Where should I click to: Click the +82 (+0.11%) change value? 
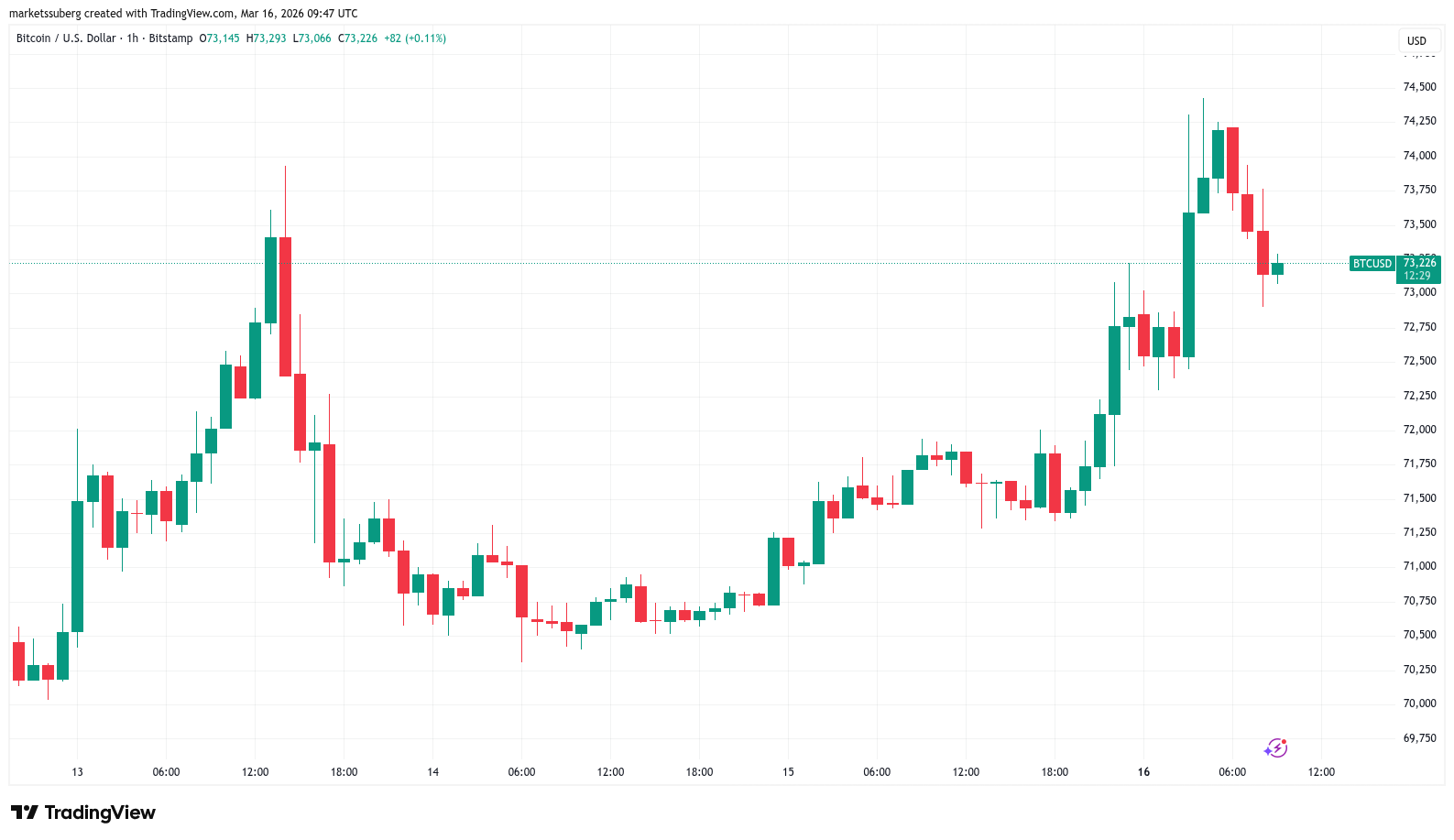coord(414,38)
